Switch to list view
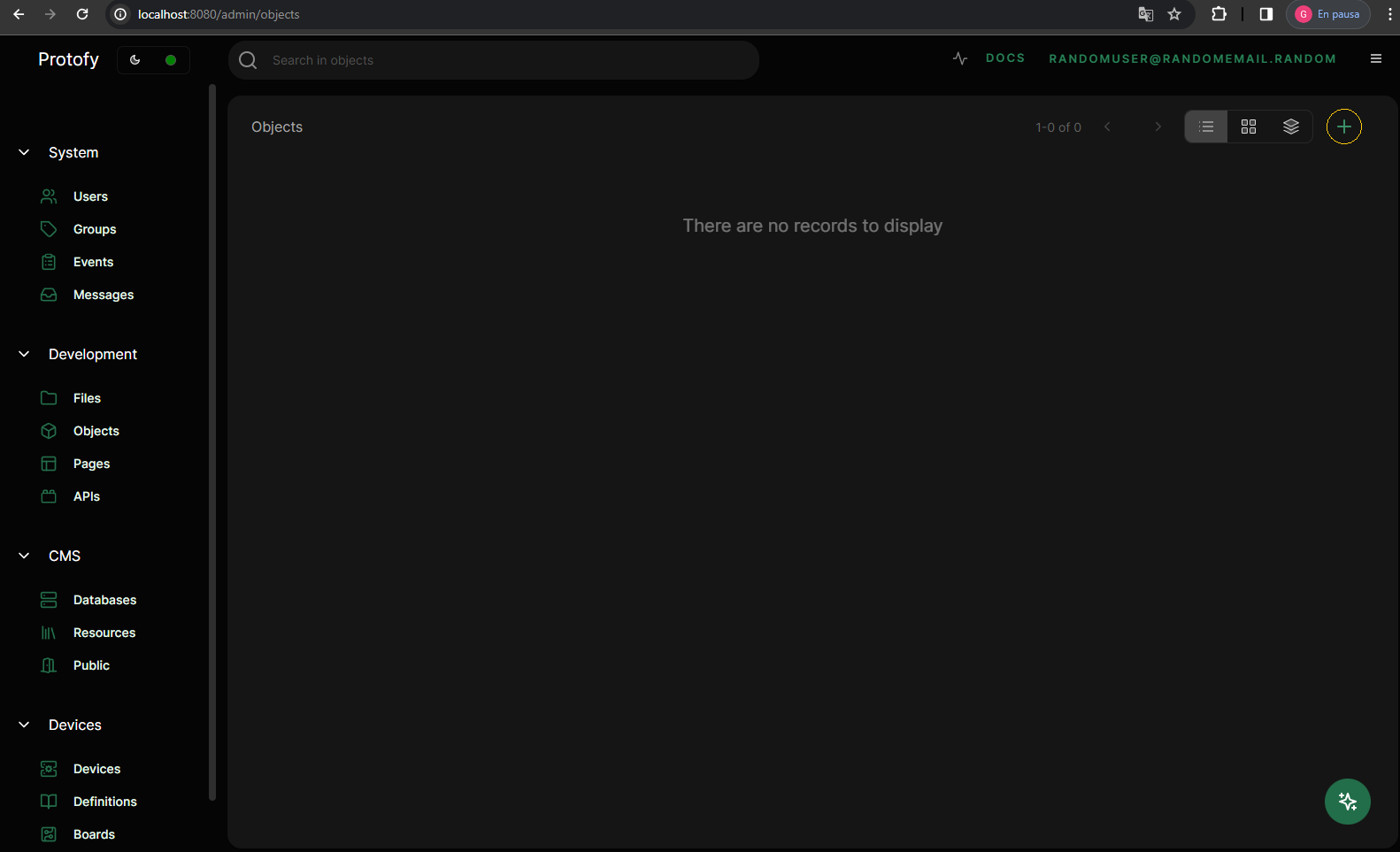This screenshot has height=852, width=1400. [1206, 127]
